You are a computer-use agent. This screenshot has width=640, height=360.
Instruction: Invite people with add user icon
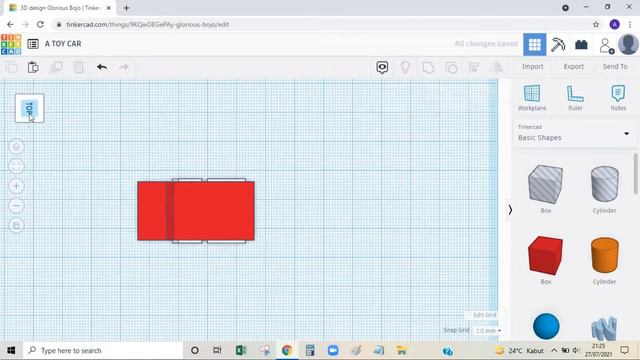coord(607,45)
